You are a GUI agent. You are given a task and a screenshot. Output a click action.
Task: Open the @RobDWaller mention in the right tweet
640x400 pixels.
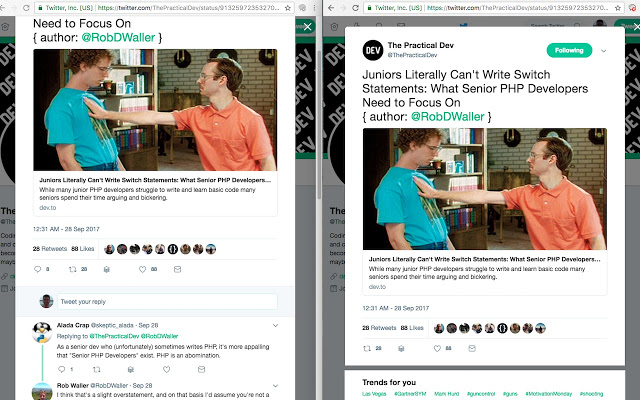coord(447,117)
